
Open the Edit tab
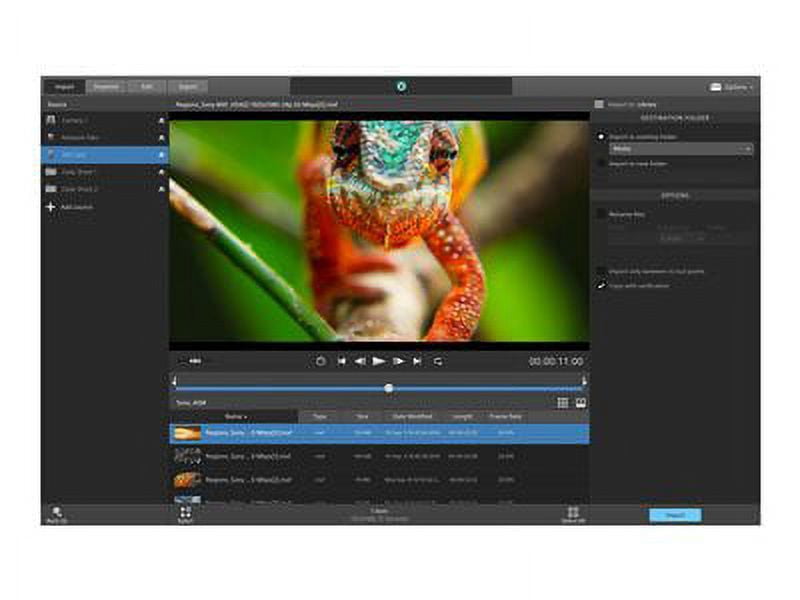click(x=146, y=87)
